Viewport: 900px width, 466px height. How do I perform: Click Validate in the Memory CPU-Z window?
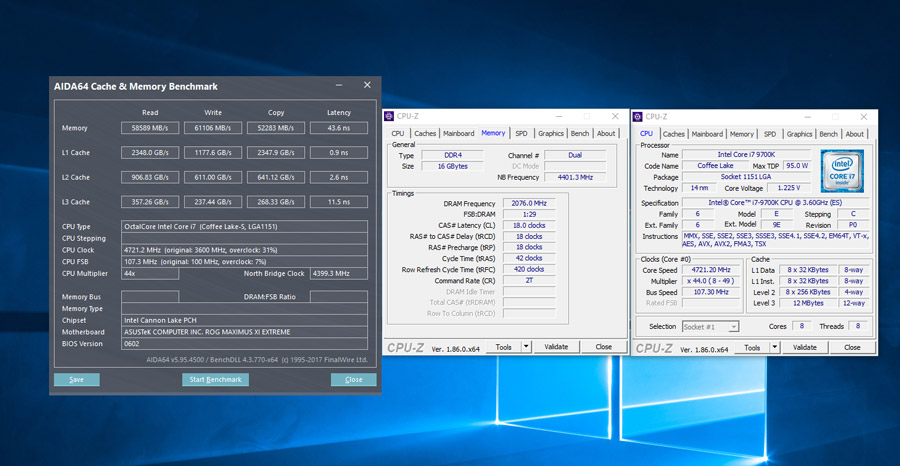[x=556, y=347]
